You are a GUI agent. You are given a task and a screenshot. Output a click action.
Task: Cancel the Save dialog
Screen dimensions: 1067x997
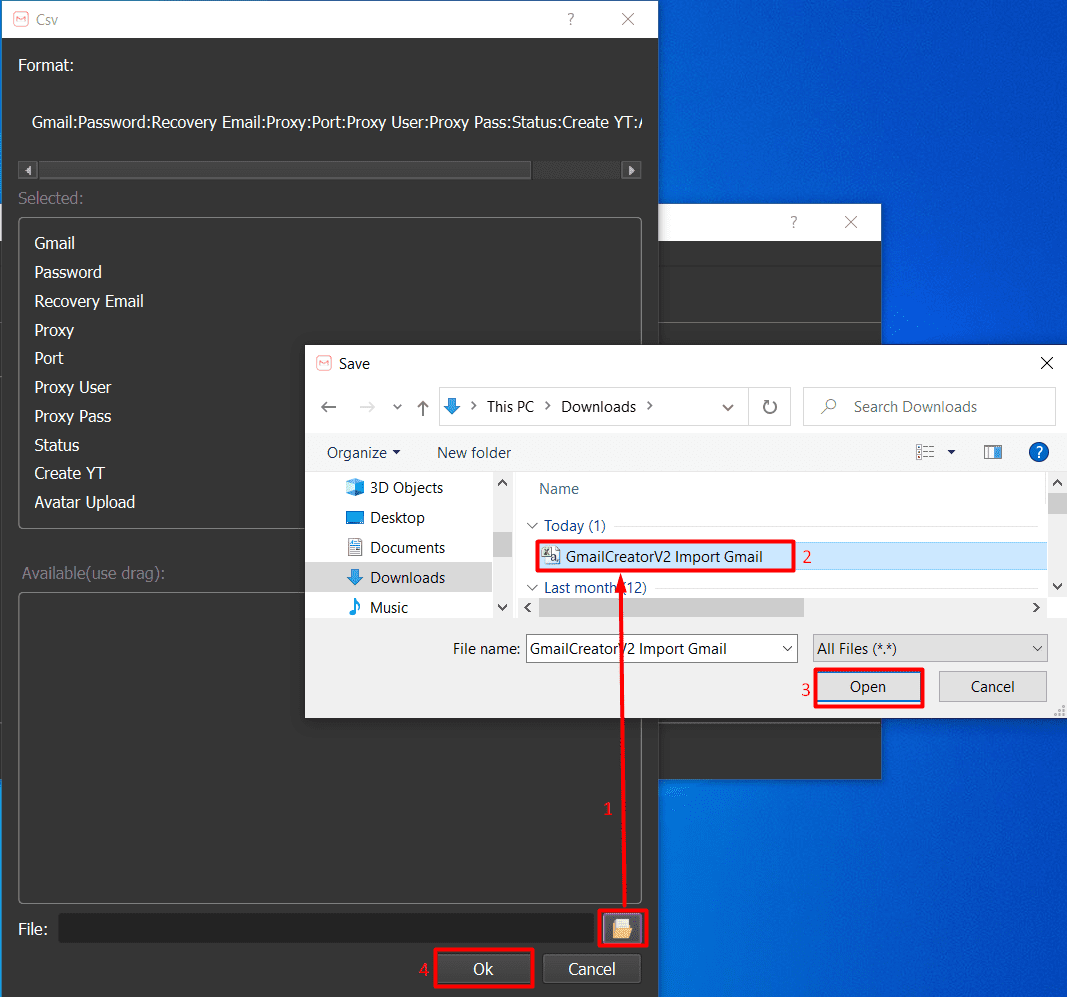(x=992, y=687)
